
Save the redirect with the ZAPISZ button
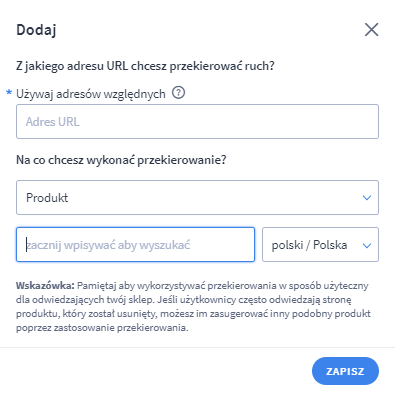(x=345, y=371)
